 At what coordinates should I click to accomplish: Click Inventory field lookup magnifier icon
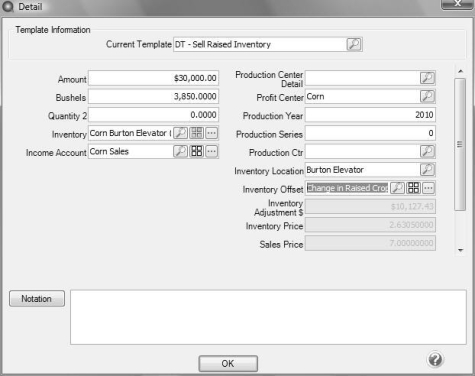coord(180,133)
